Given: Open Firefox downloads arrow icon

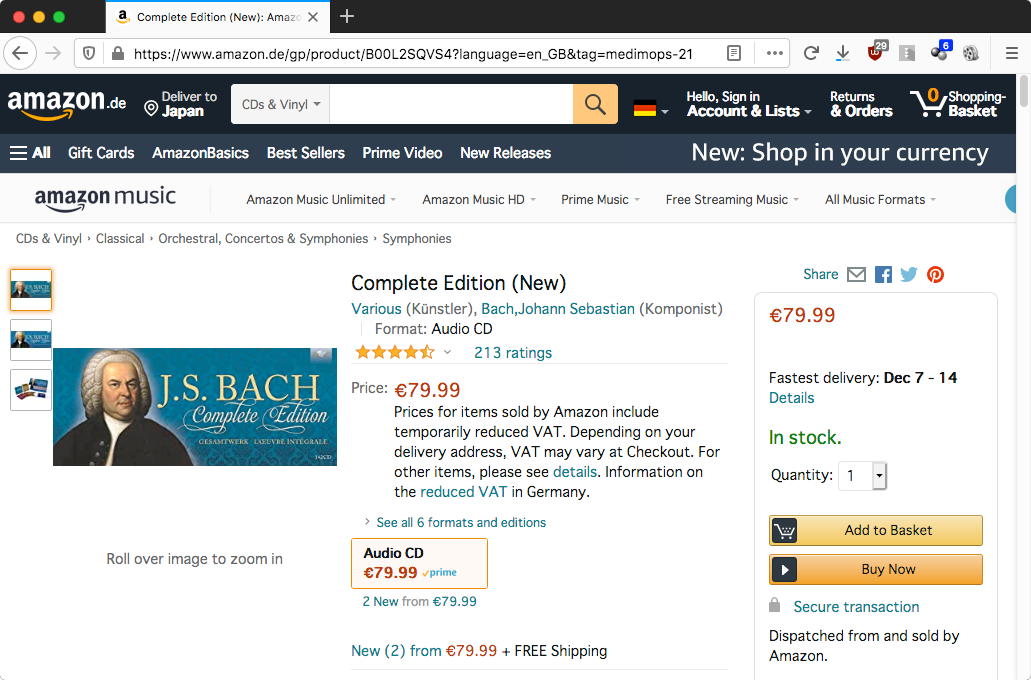Looking at the screenshot, I should (842, 53).
